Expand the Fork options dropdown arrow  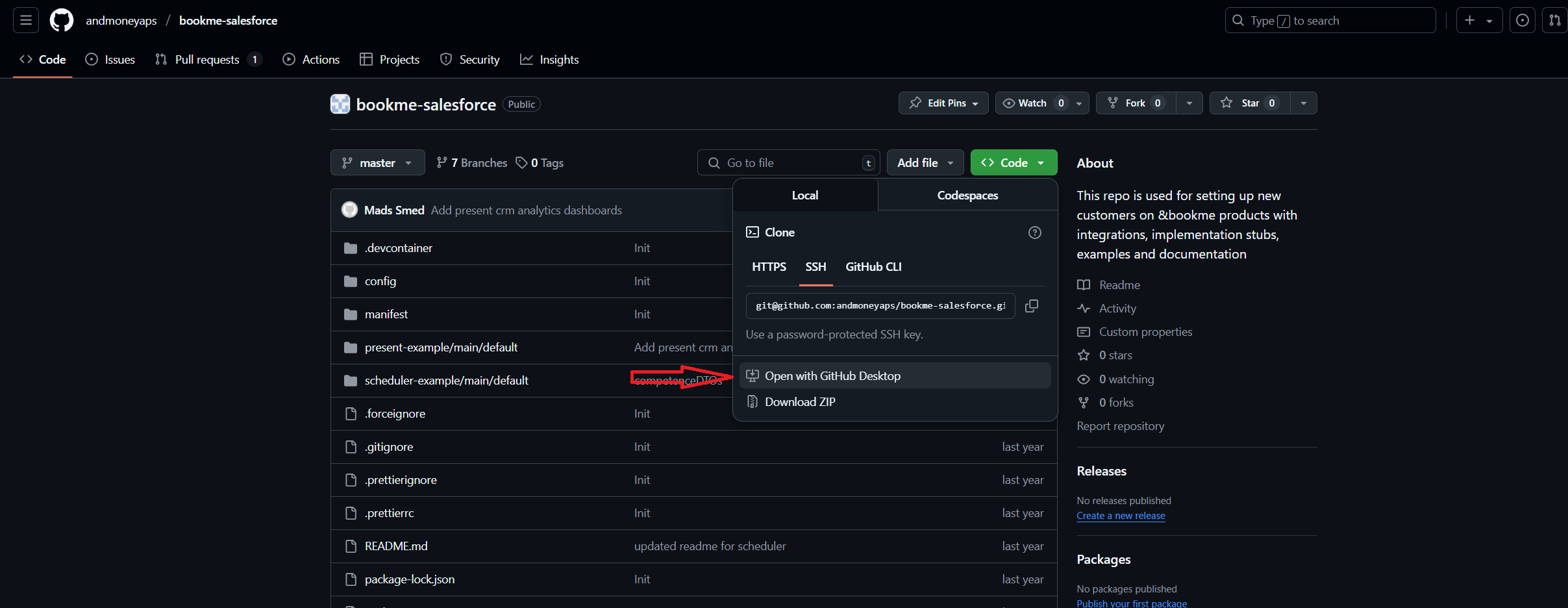1189,103
